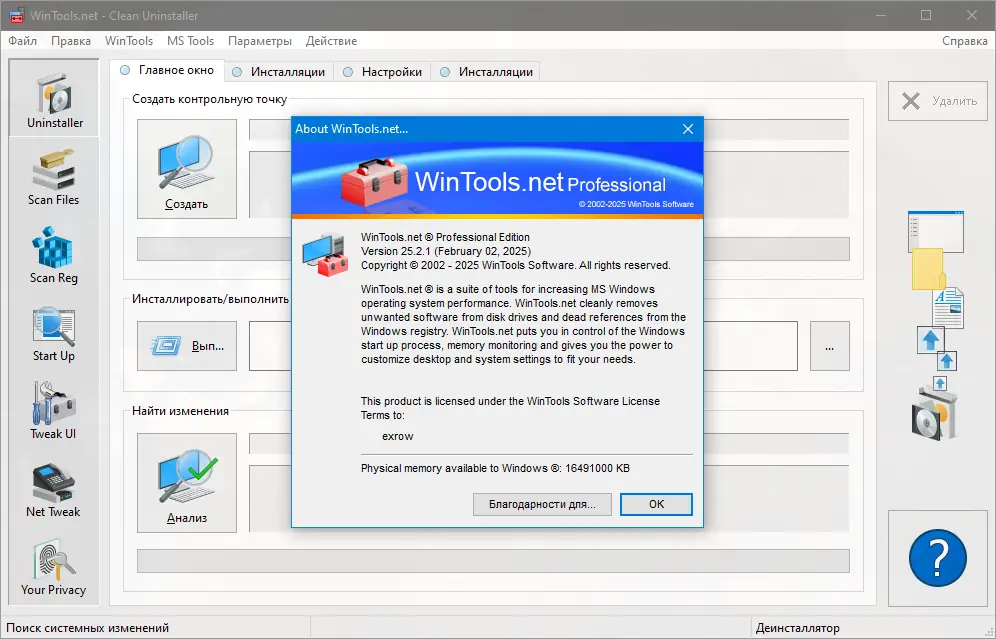Click the Version 25.2.1 text line
The width and height of the screenshot is (996, 639).
[x=446, y=251]
